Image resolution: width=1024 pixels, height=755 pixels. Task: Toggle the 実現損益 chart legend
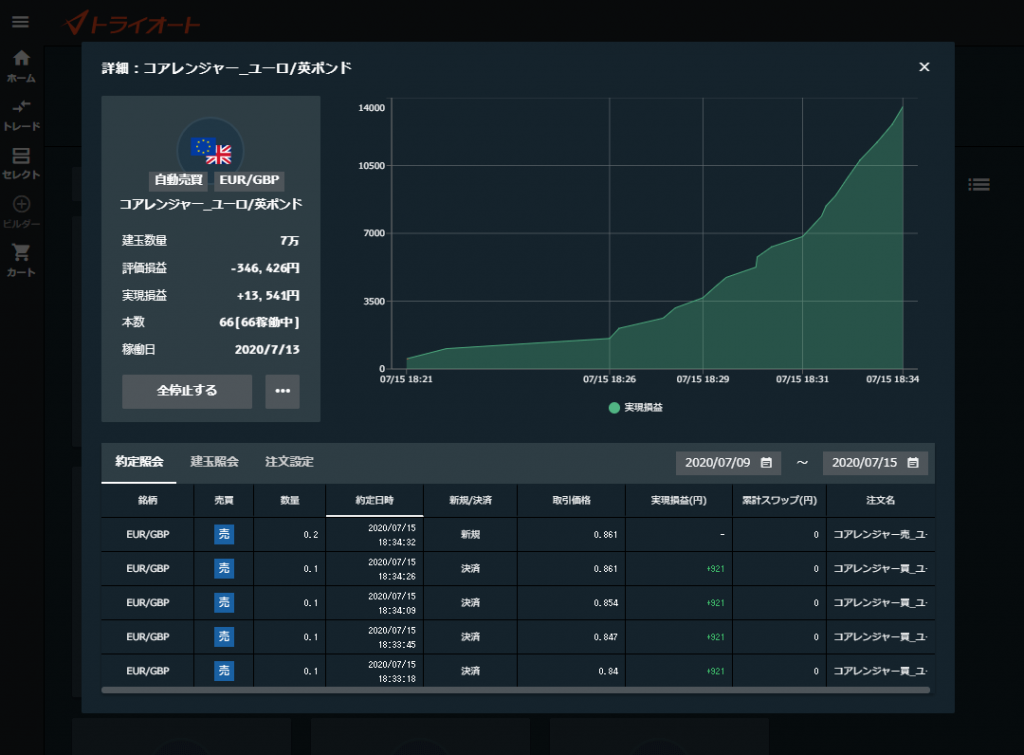click(x=636, y=408)
